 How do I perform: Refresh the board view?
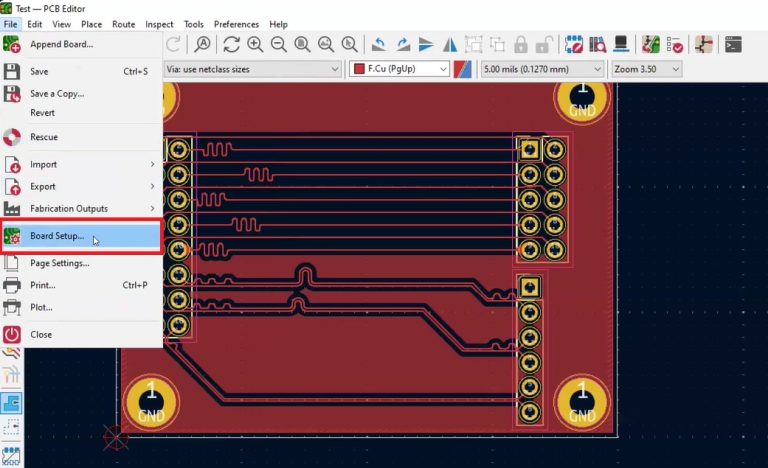coord(231,45)
